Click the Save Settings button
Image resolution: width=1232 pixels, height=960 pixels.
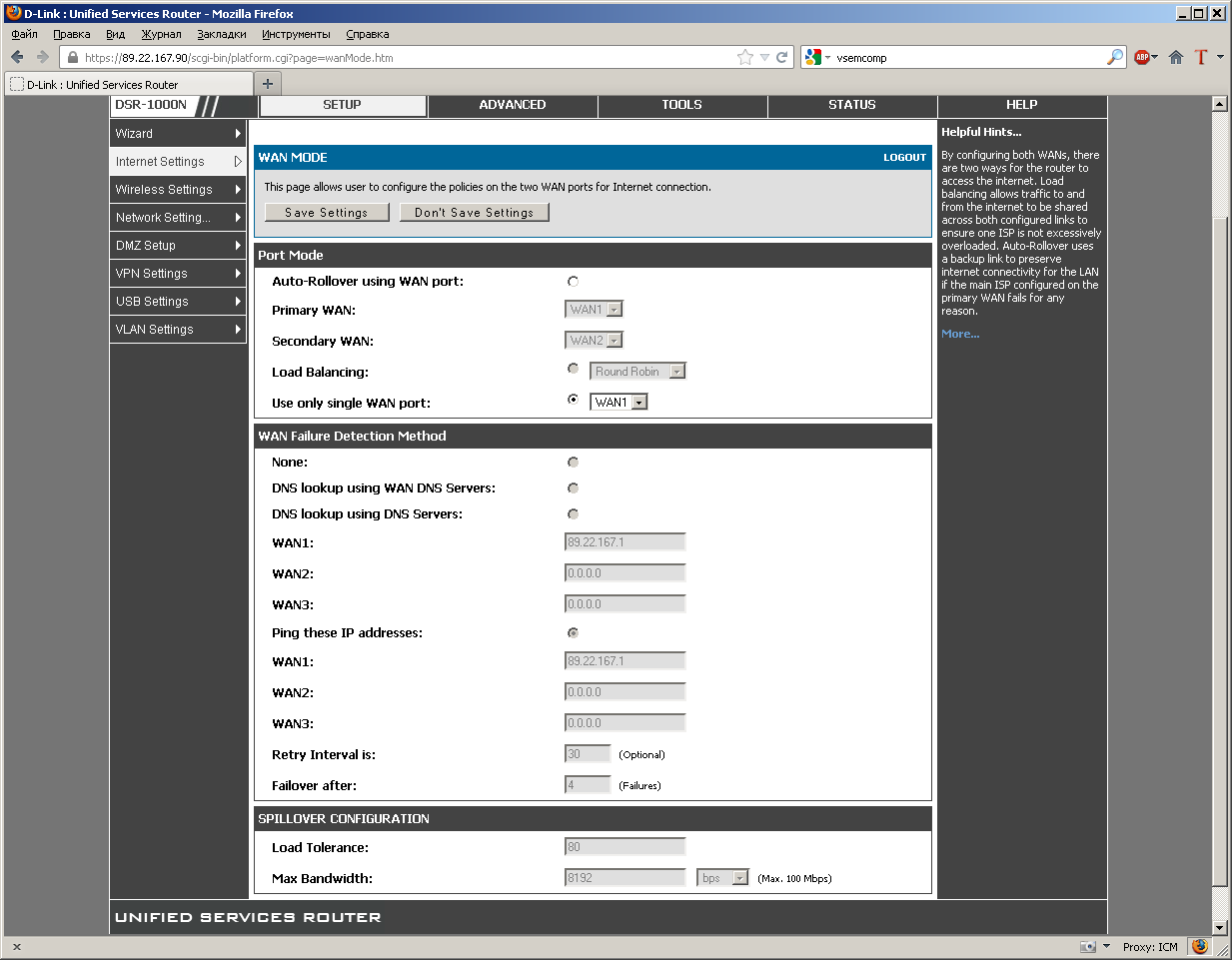pyautogui.click(x=327, y=213)
